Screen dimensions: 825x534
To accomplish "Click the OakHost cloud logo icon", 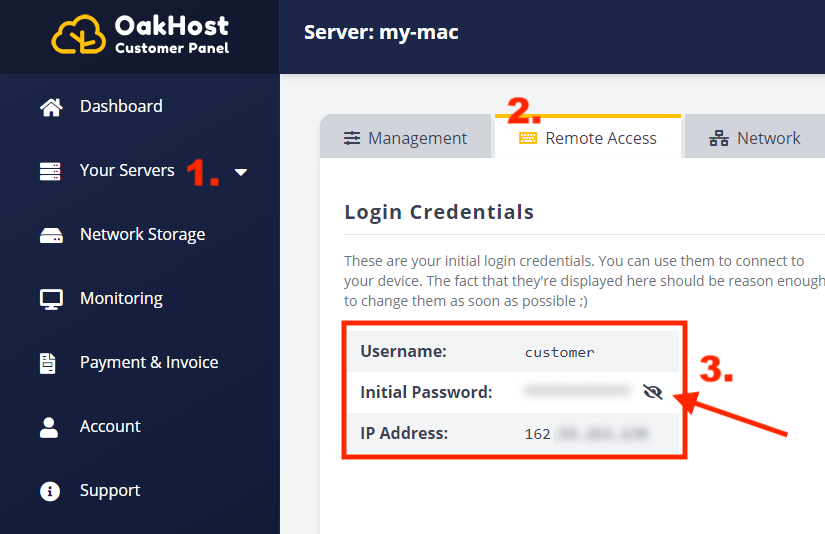I will click(x=79, y=35).
